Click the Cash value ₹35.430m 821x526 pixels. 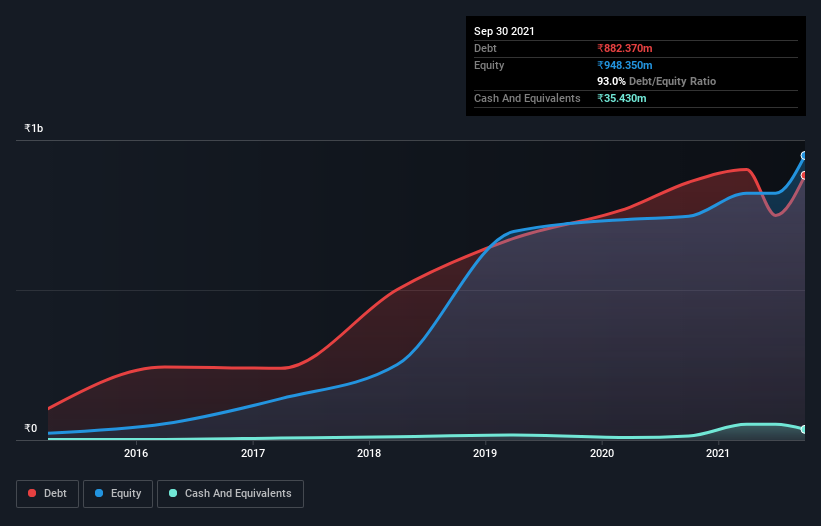point(622,98)
